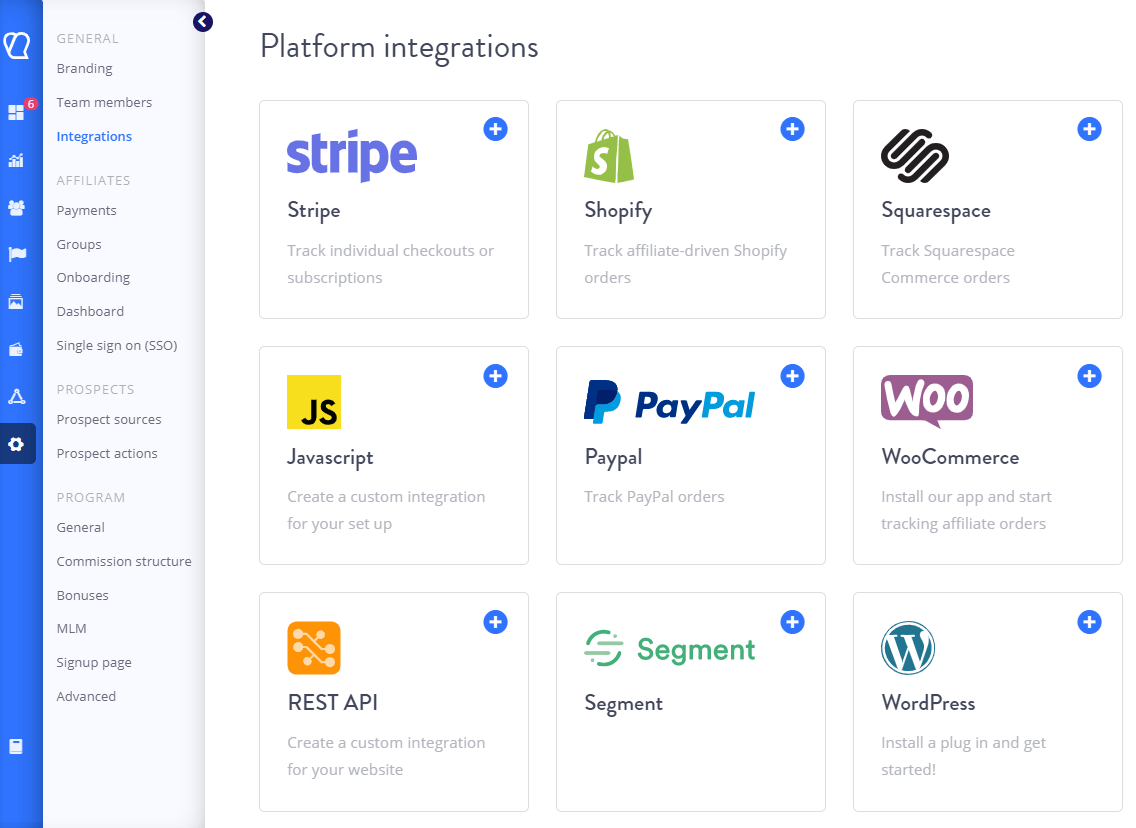Add the REST API integration via plus icon
Viewport: 1136px width, 828px height.
tap(496, 622)
